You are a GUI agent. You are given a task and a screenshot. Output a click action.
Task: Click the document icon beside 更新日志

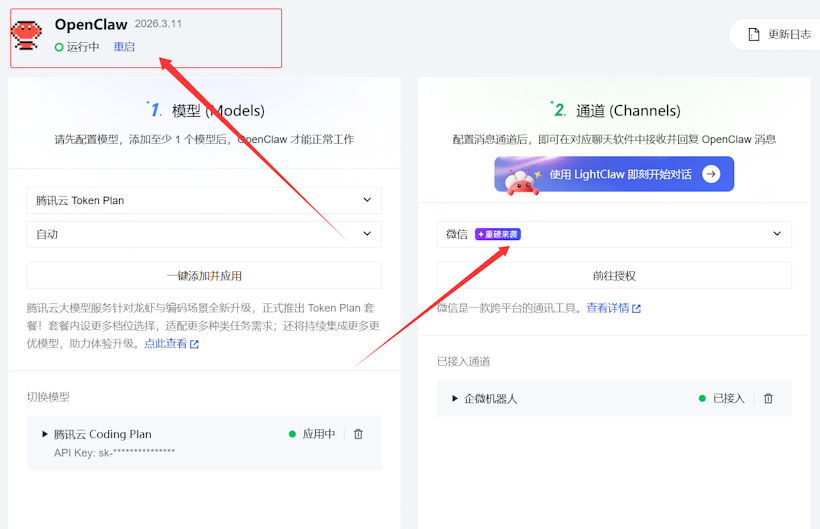pos(754,34)
